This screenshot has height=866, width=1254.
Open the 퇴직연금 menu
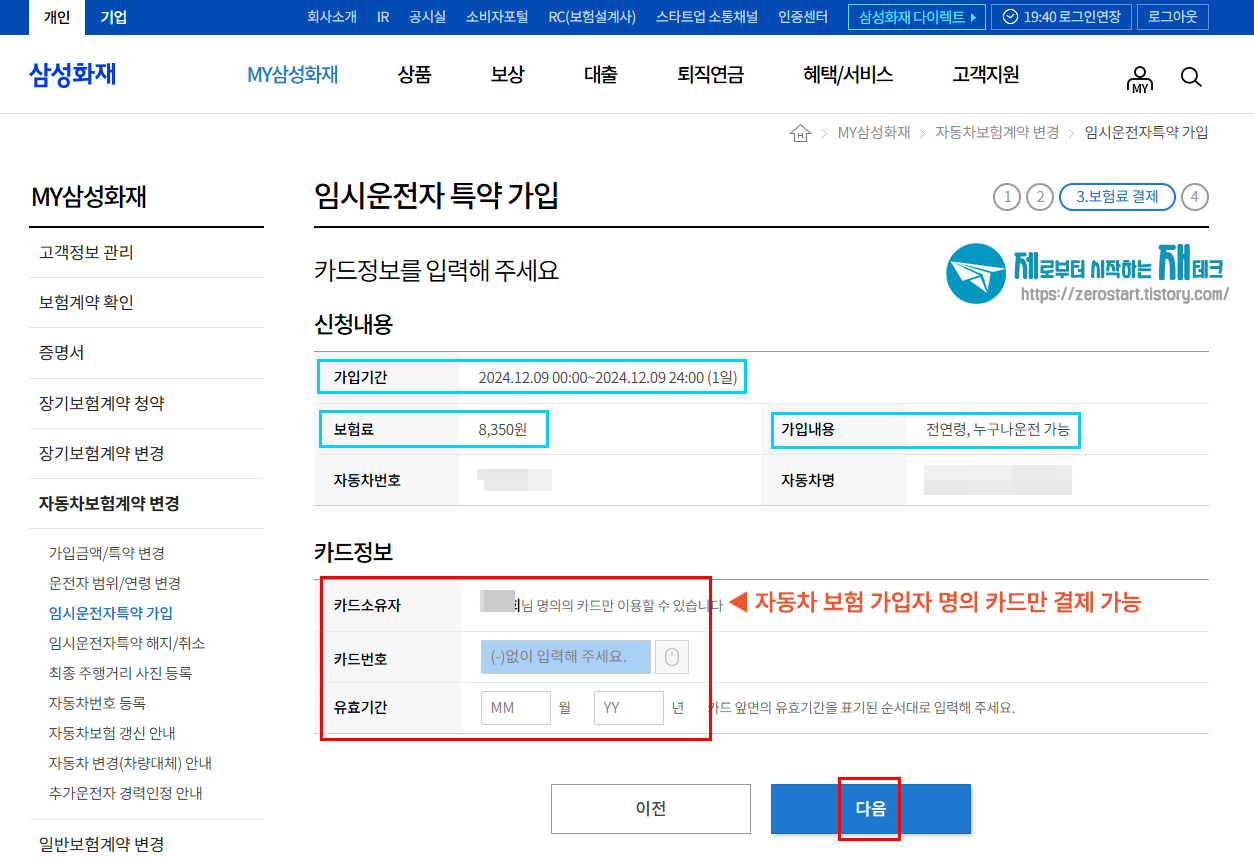[x=710, y=75]
